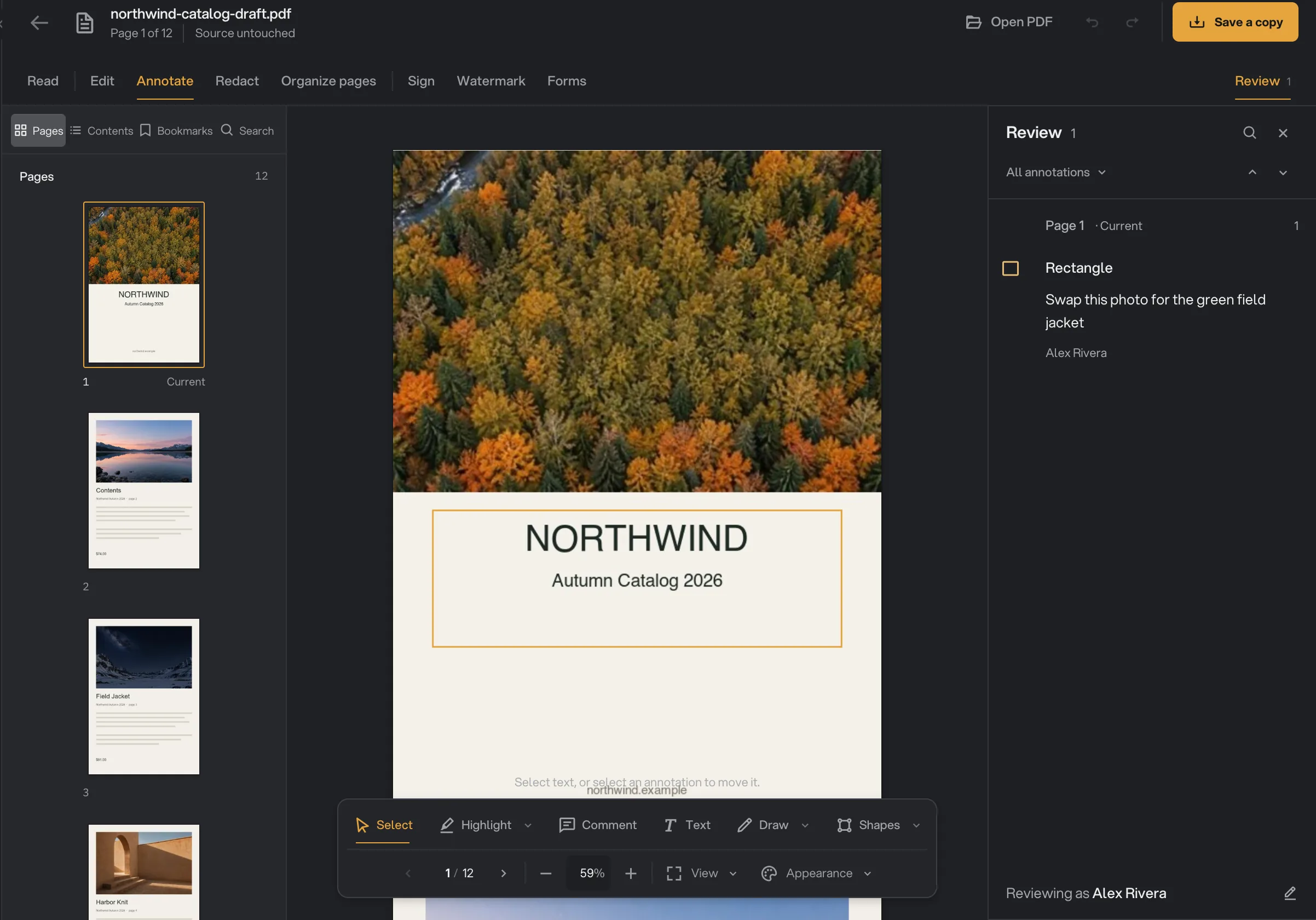
Task: Activate the Draw tool
Action: pos(763,825)
